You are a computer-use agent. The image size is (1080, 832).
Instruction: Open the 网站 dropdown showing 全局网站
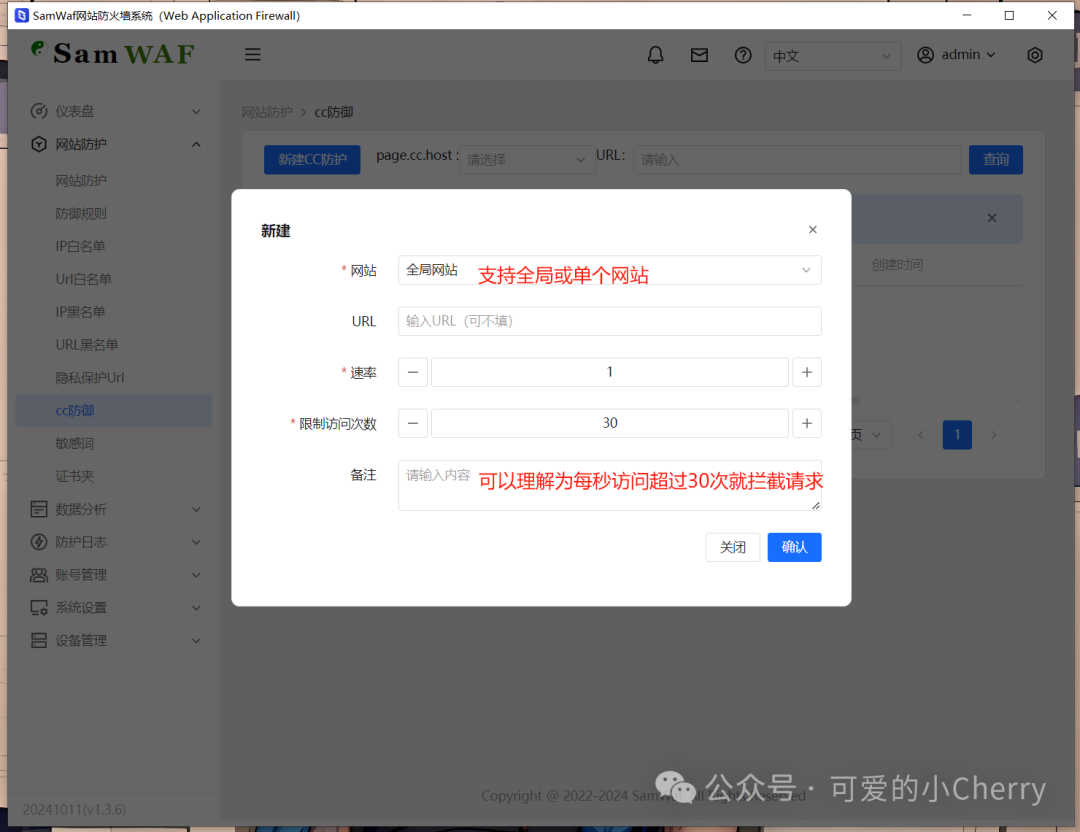tap(610, 270)
